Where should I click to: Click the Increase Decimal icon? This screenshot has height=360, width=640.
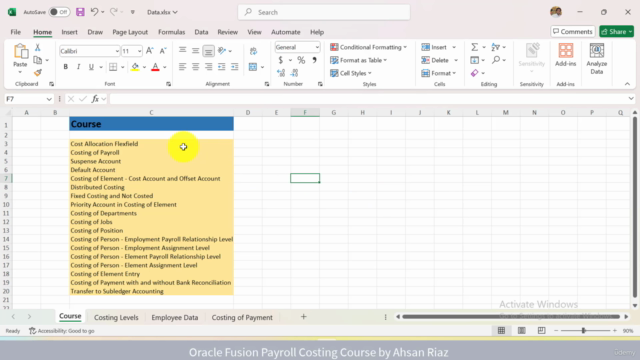pos(281,73)
